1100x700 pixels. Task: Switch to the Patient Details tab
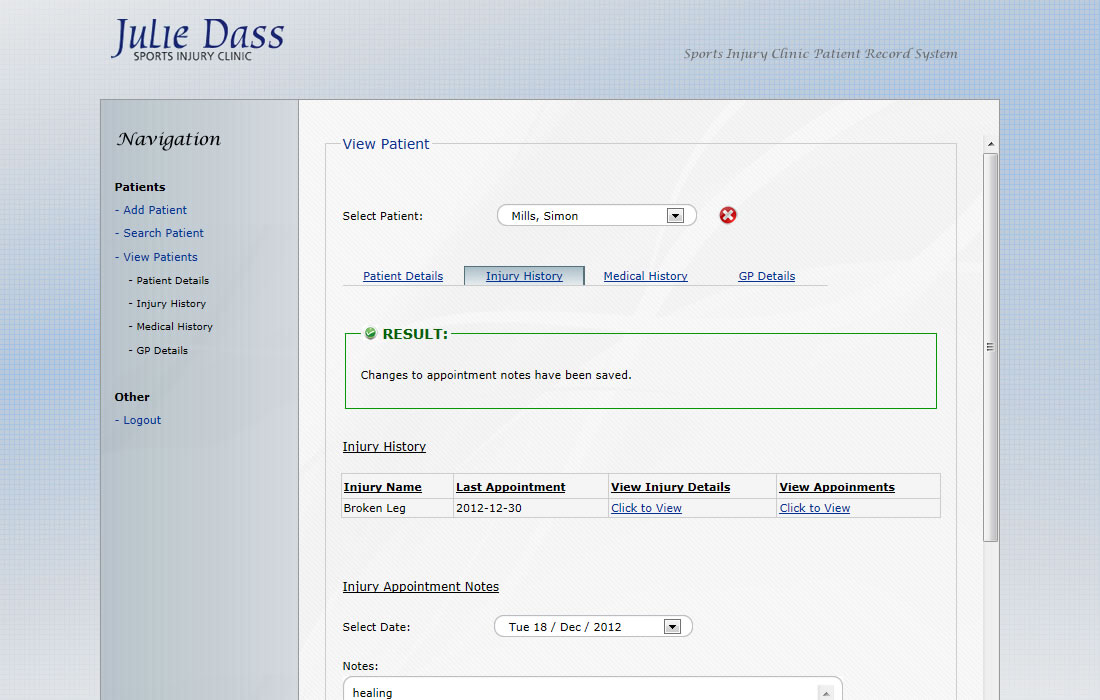[403, 276]
